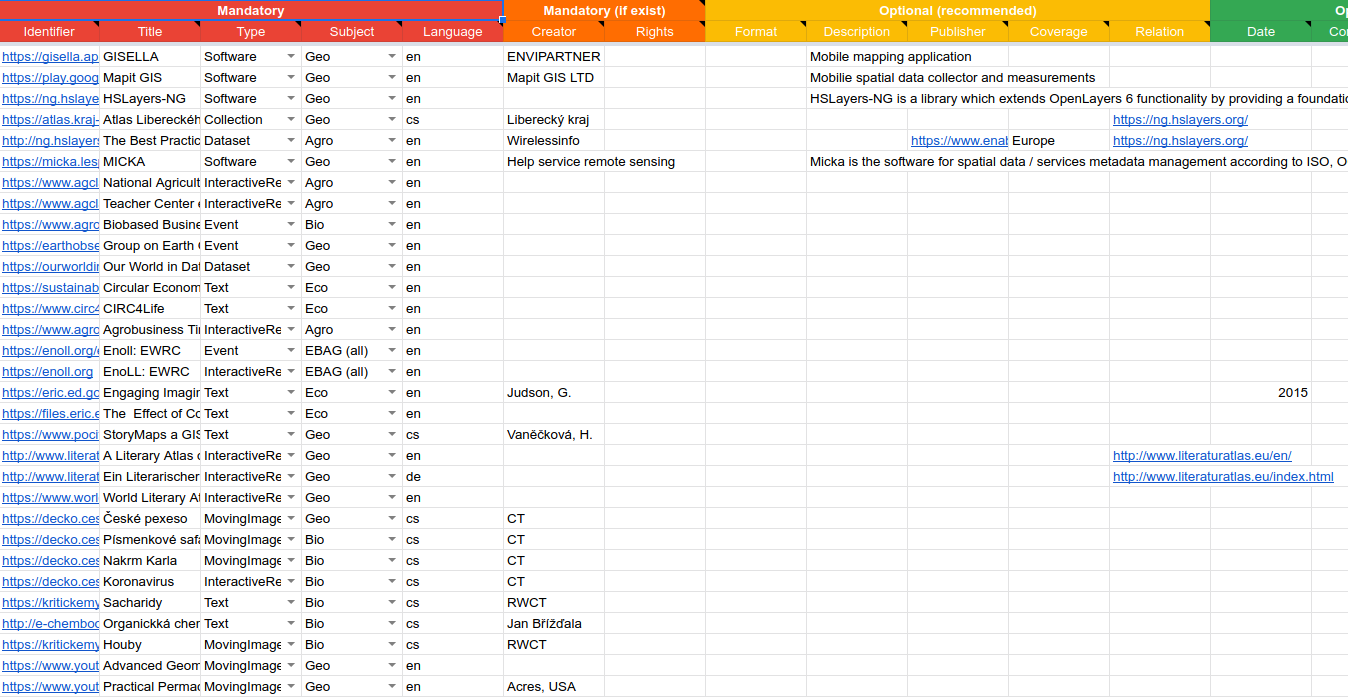The width and height of the screenshot is (1348, 697).
Task: Open the https://enoll.org link in the EnoLL: EWRC row
Action: coord(47,372)
